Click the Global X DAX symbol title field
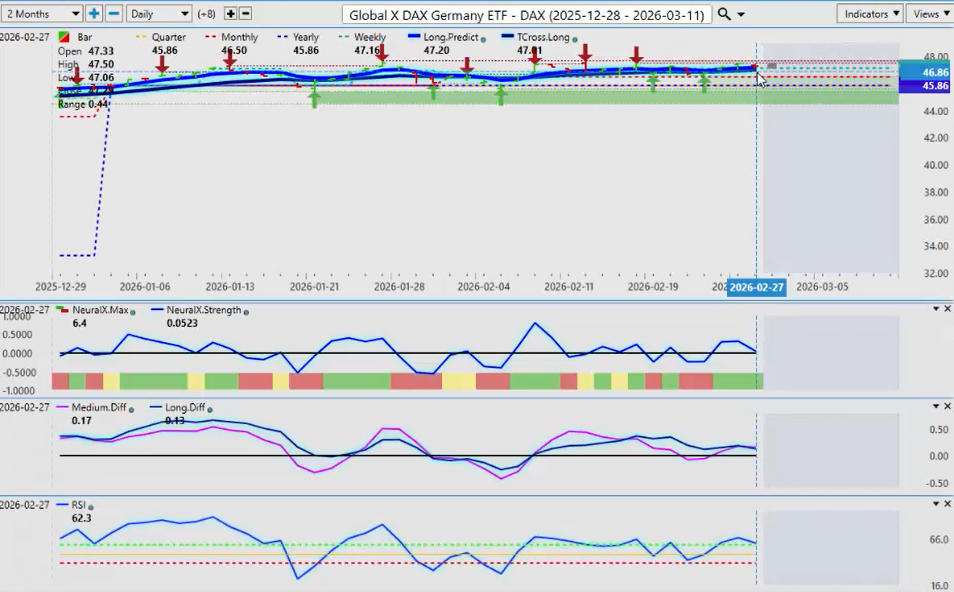Image resolution: width=954 pixels, height=592 pixels. [x=526, y=15]
